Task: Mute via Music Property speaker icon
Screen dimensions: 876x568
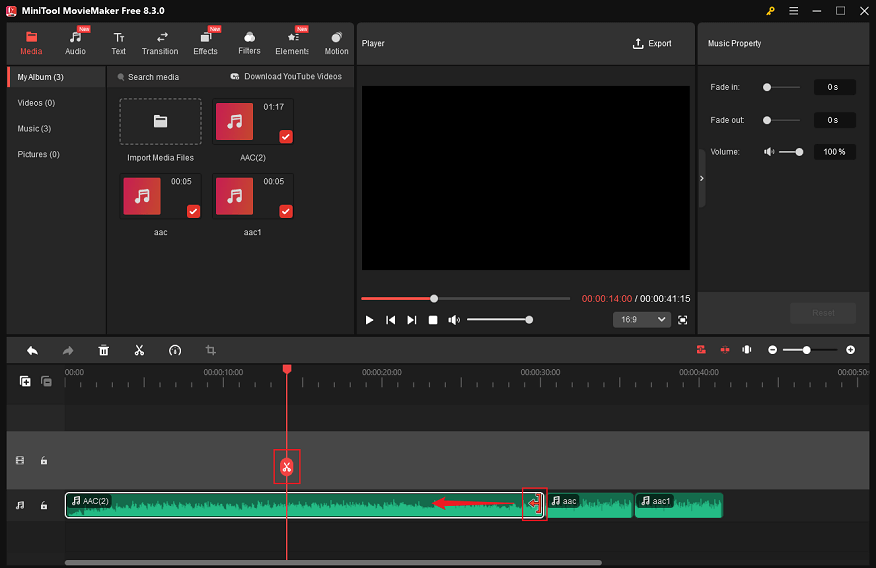Action: point(769,152)
